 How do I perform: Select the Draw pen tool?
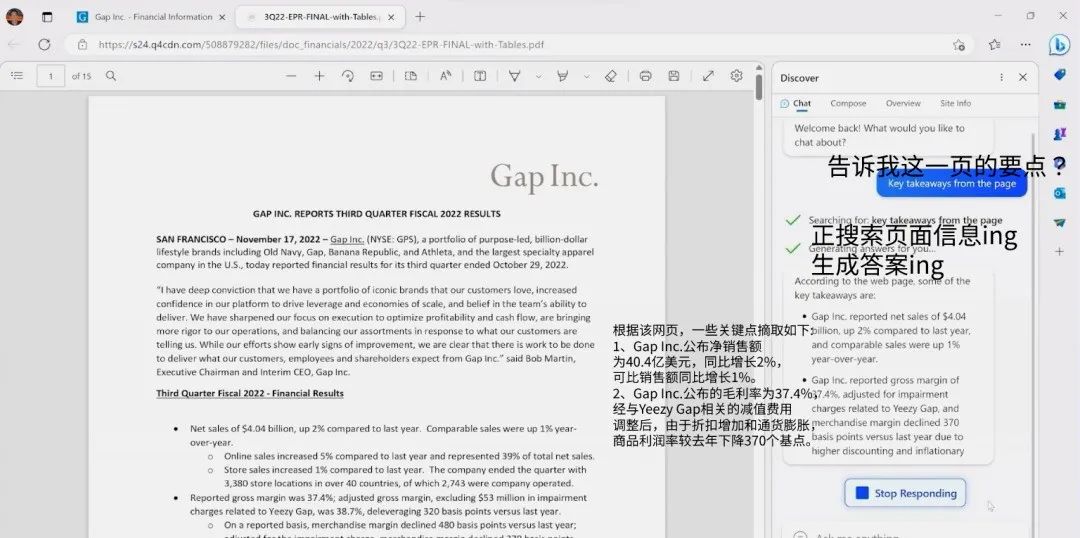pyautogui.click(x=515, y=76)
